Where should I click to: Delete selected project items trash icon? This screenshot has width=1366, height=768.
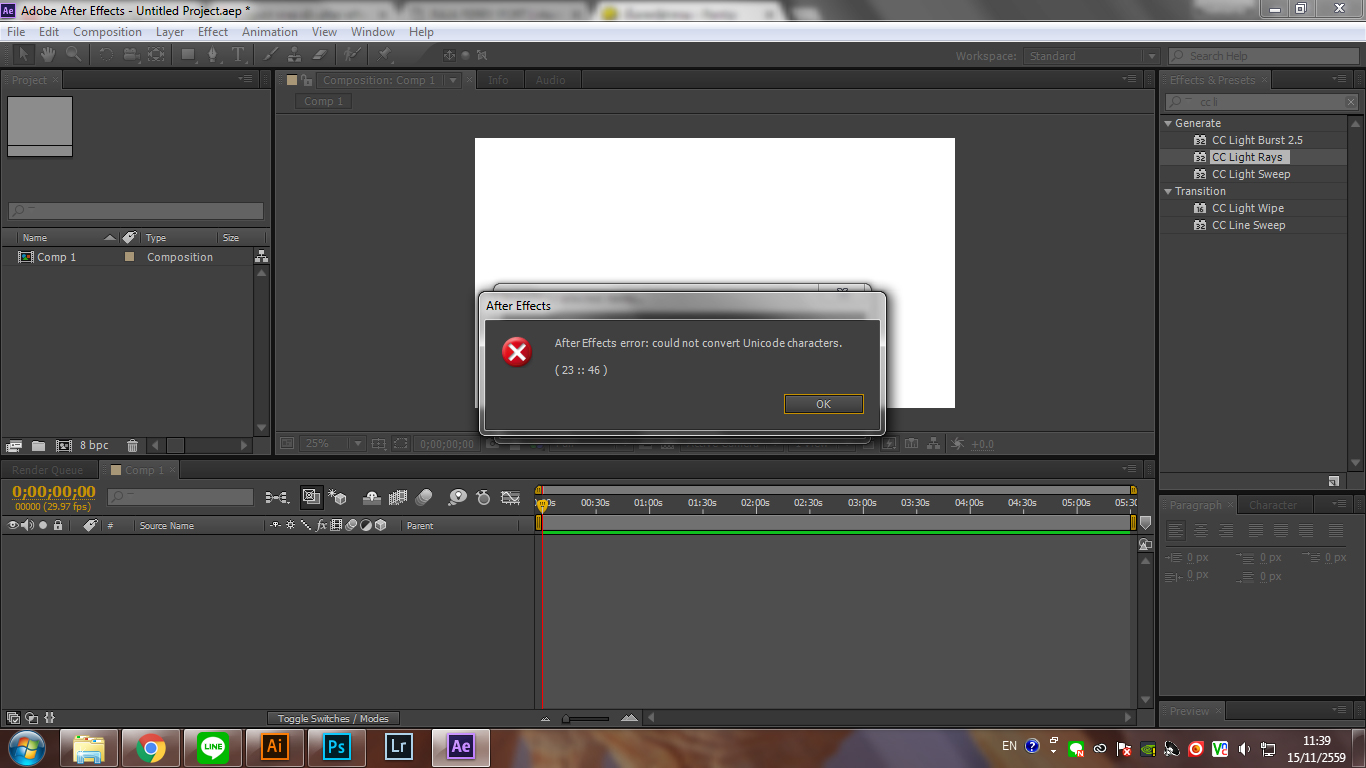(132, 445)
